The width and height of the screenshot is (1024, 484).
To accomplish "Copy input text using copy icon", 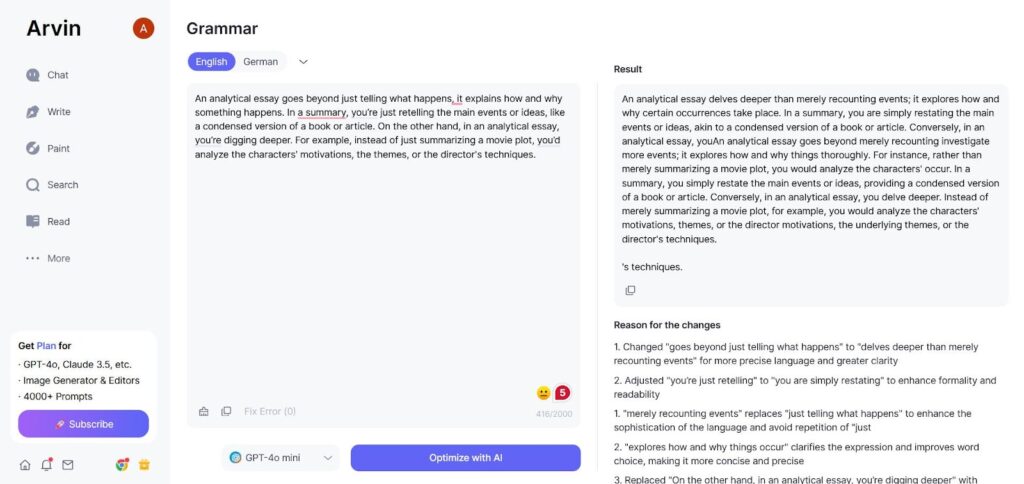I will pyautogui.click(x=226, y=411).
